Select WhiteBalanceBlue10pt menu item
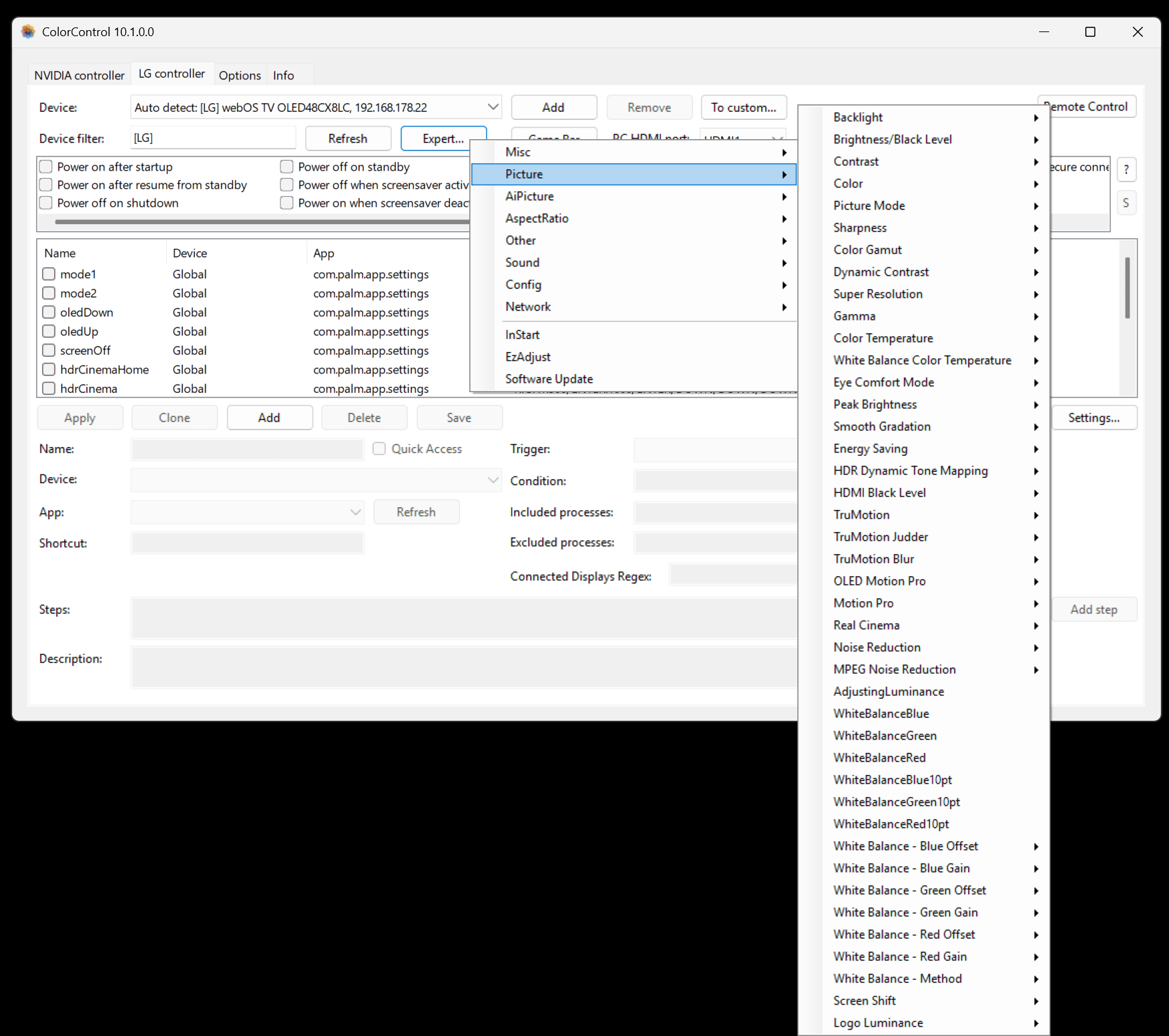The image size is (1169, 1036). (x=924, y=780)
